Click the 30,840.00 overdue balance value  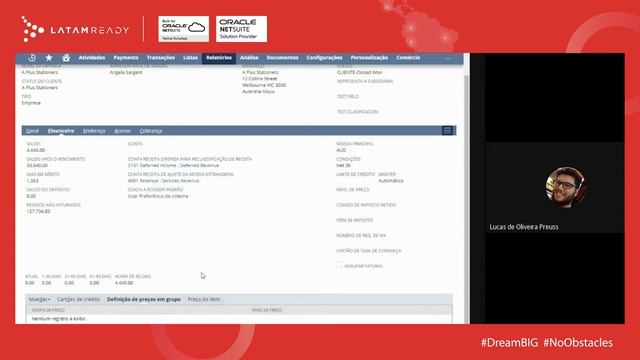pyautogui.click(x=37, y=166)
